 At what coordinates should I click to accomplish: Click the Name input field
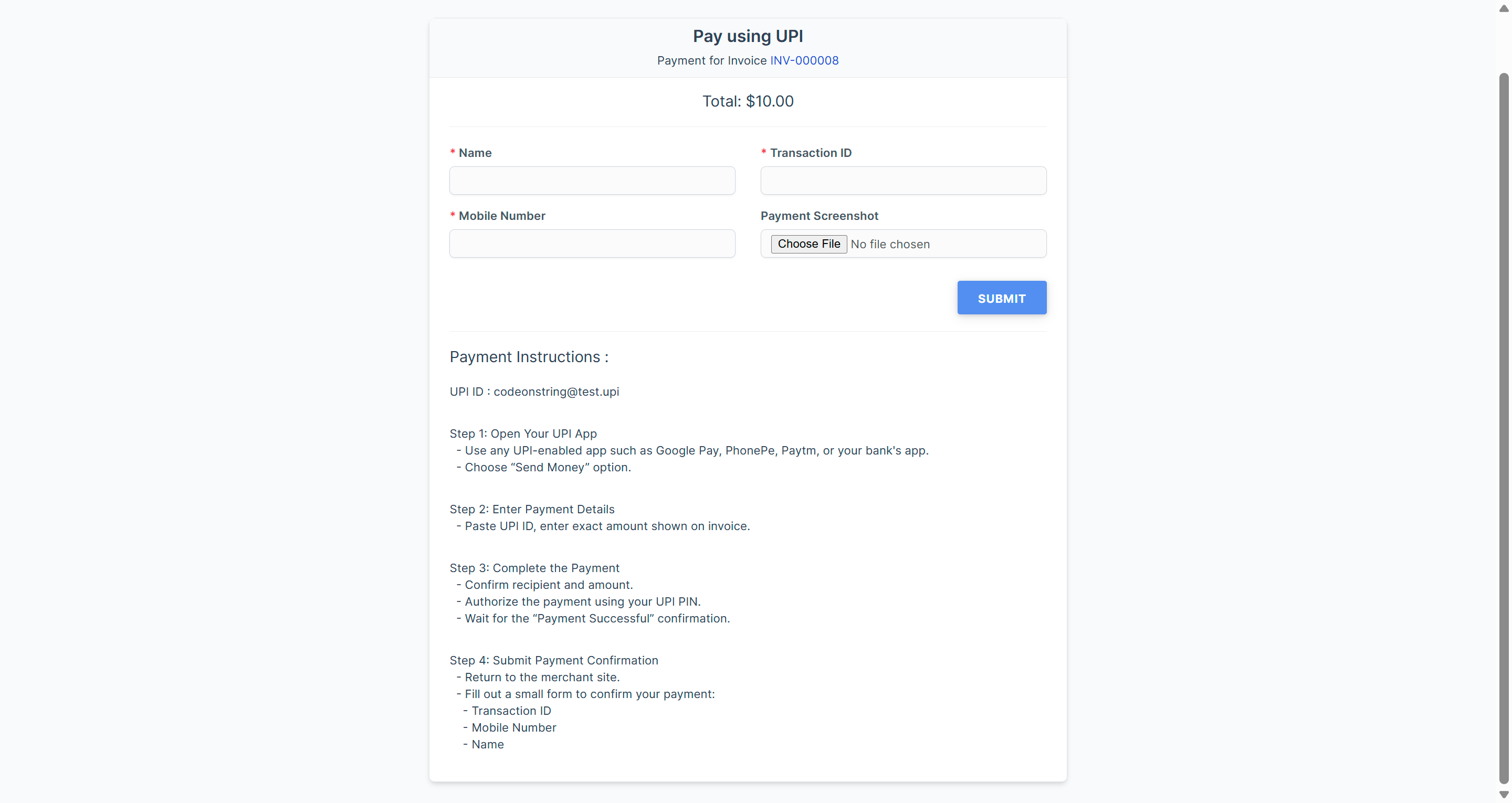click(592, 180)
